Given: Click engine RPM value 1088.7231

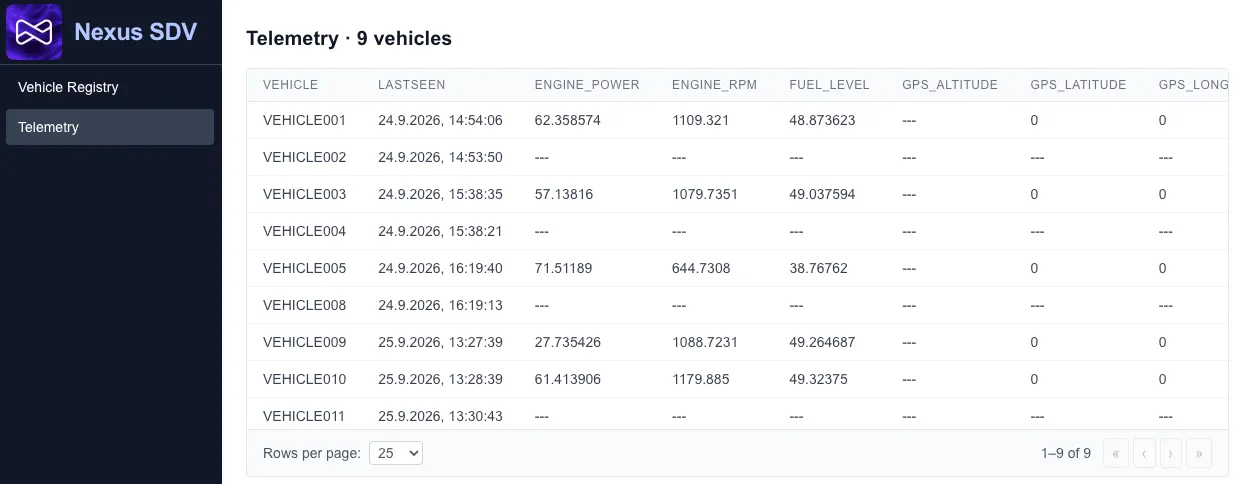Looking at the screenshot, I should 705,342.
